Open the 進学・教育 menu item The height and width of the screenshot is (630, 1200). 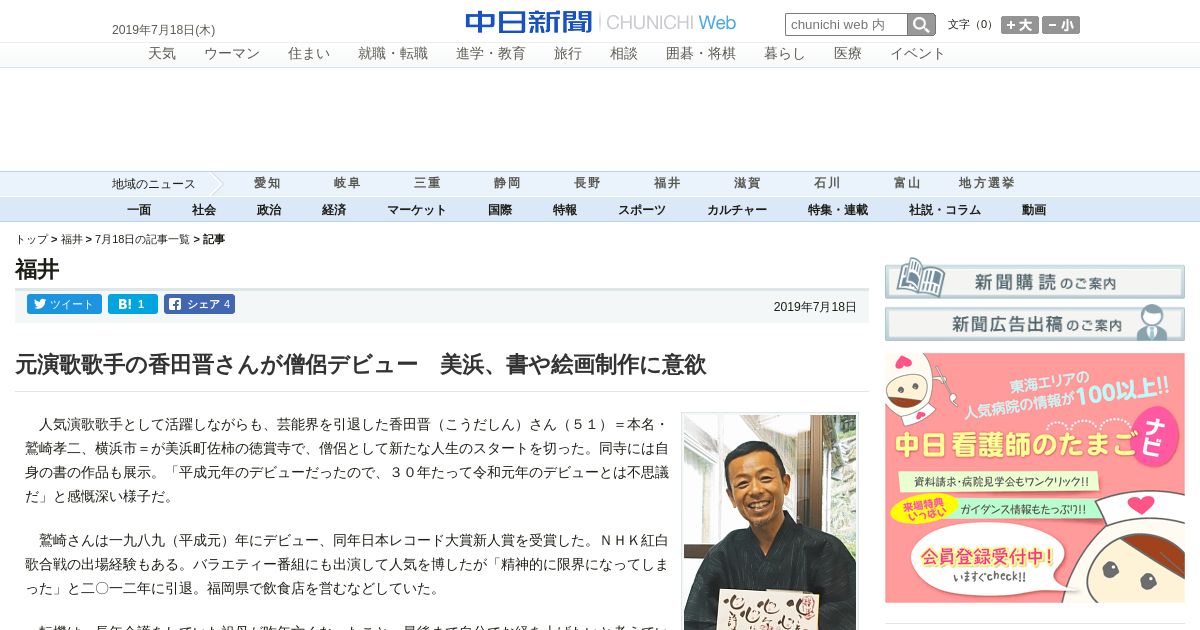tap(491, 54)
